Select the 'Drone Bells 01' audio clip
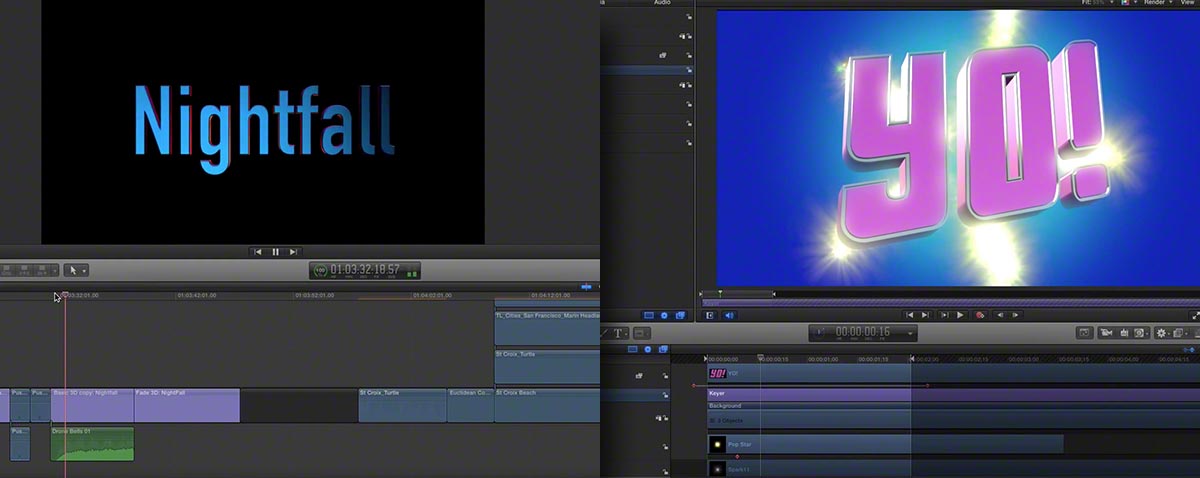This screenshot has height=478, width=1200. [x=92, y=444]
